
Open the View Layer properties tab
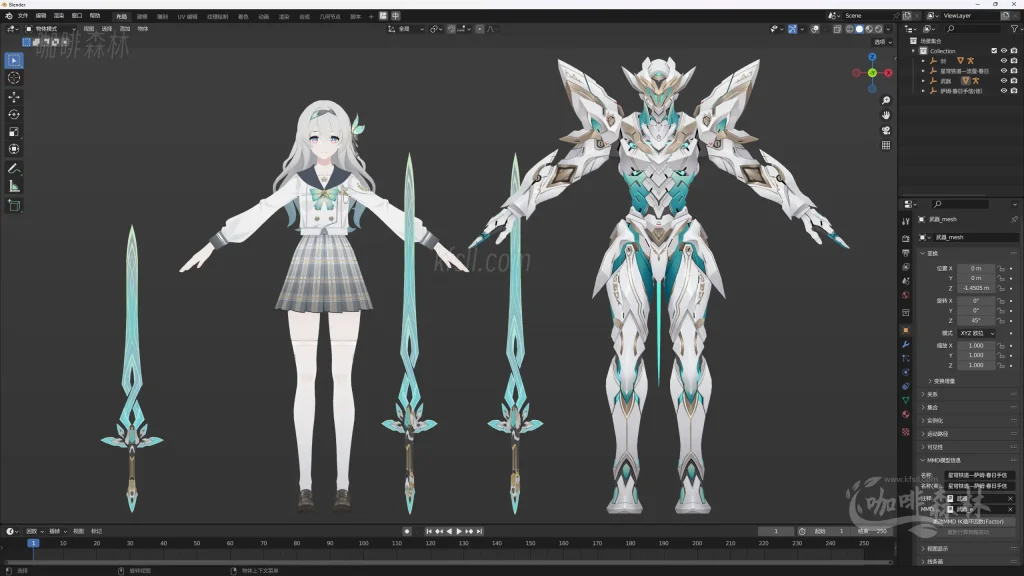click(x=905, y=267)
